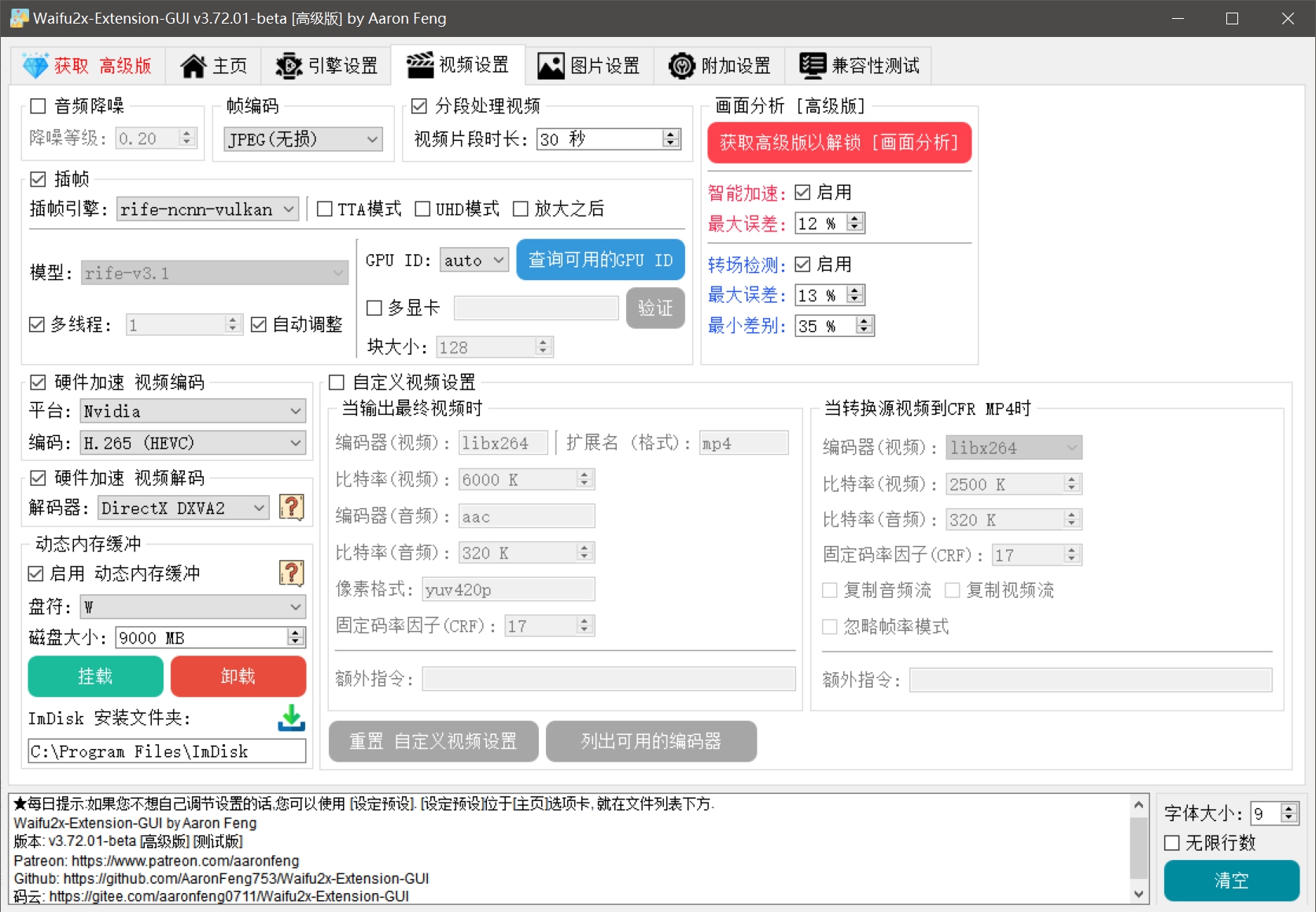Open the 平台 Nvidia dropdown
The width and height of the screenshot is (1316, 912).
[x=194, y=411]
